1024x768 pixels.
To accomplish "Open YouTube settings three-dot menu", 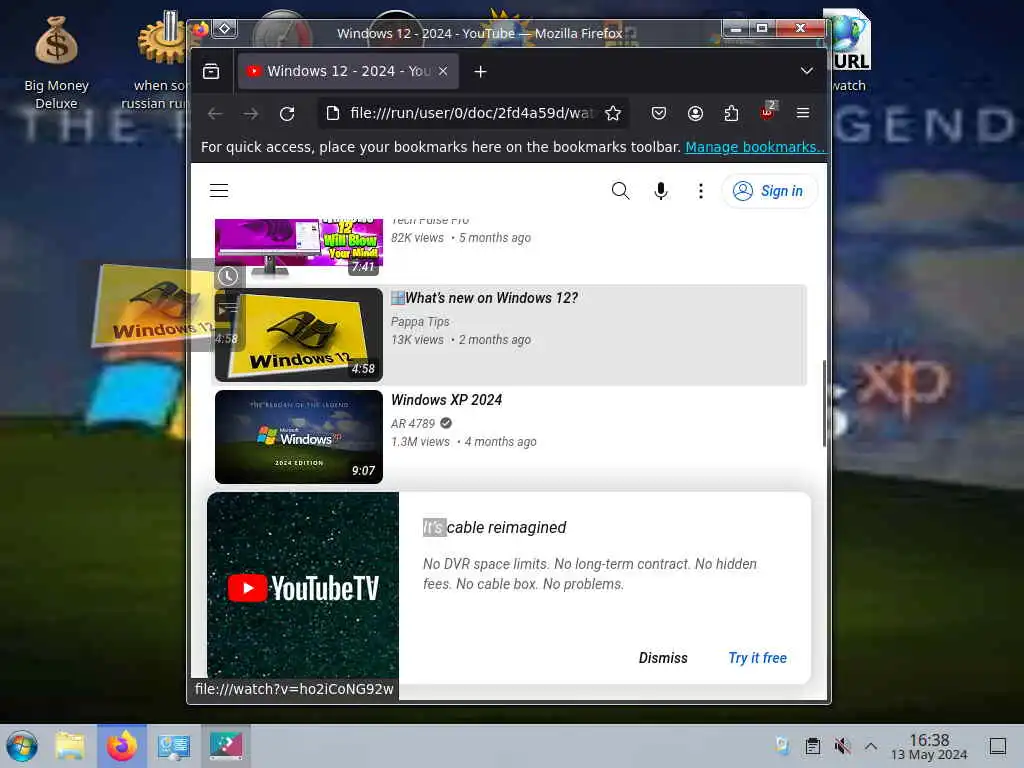I will [701, 191].
